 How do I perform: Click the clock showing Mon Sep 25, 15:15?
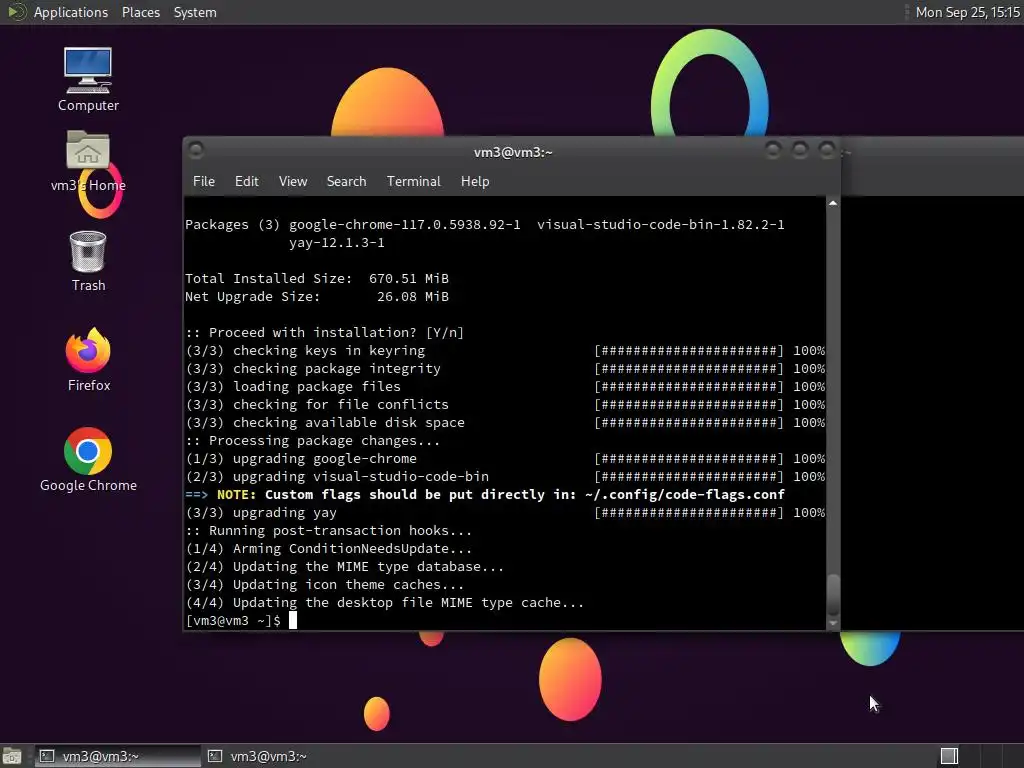[x=968, y=12]
